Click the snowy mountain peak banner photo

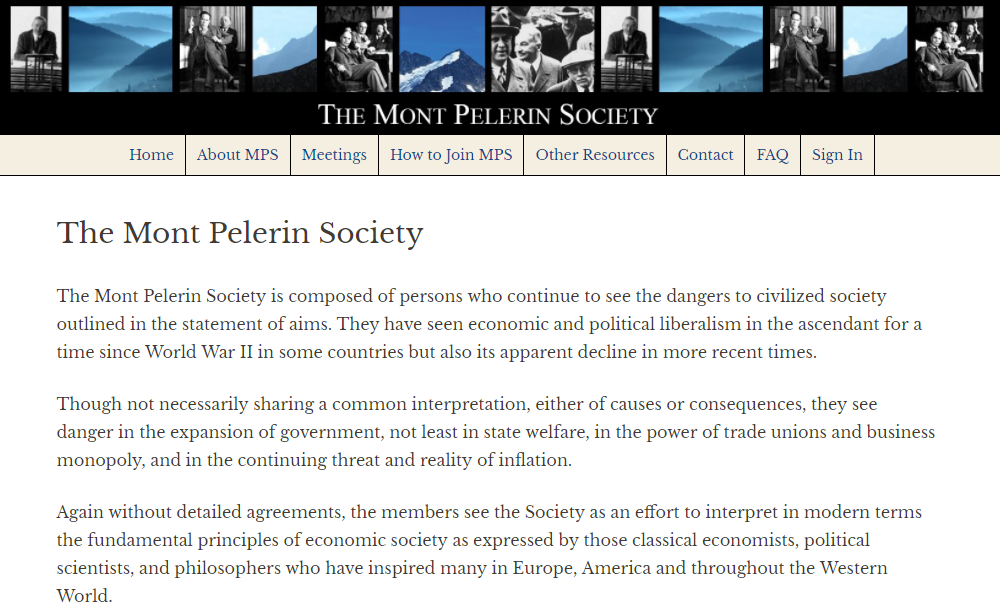(x=442, y=49)
